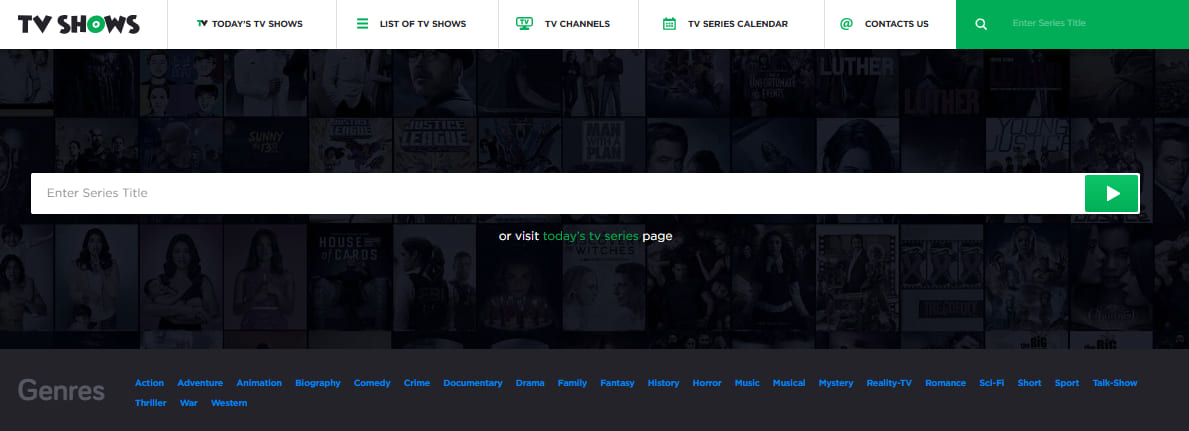Click the TV icon beside Today's TV Shows
Image resolution: width=1189 pixels, height=431 pixels.
[202, 24]
